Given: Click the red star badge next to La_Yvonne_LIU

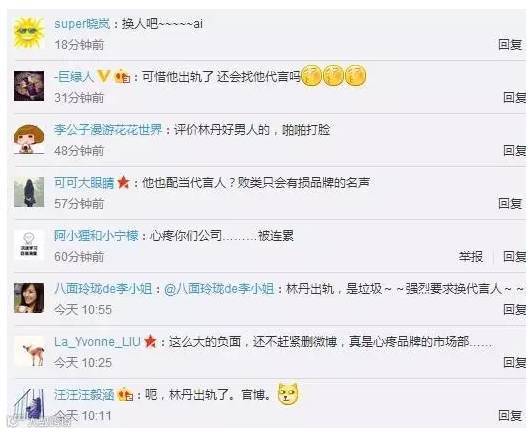Looking at the screenshot, I should click(x=150, y=341).
